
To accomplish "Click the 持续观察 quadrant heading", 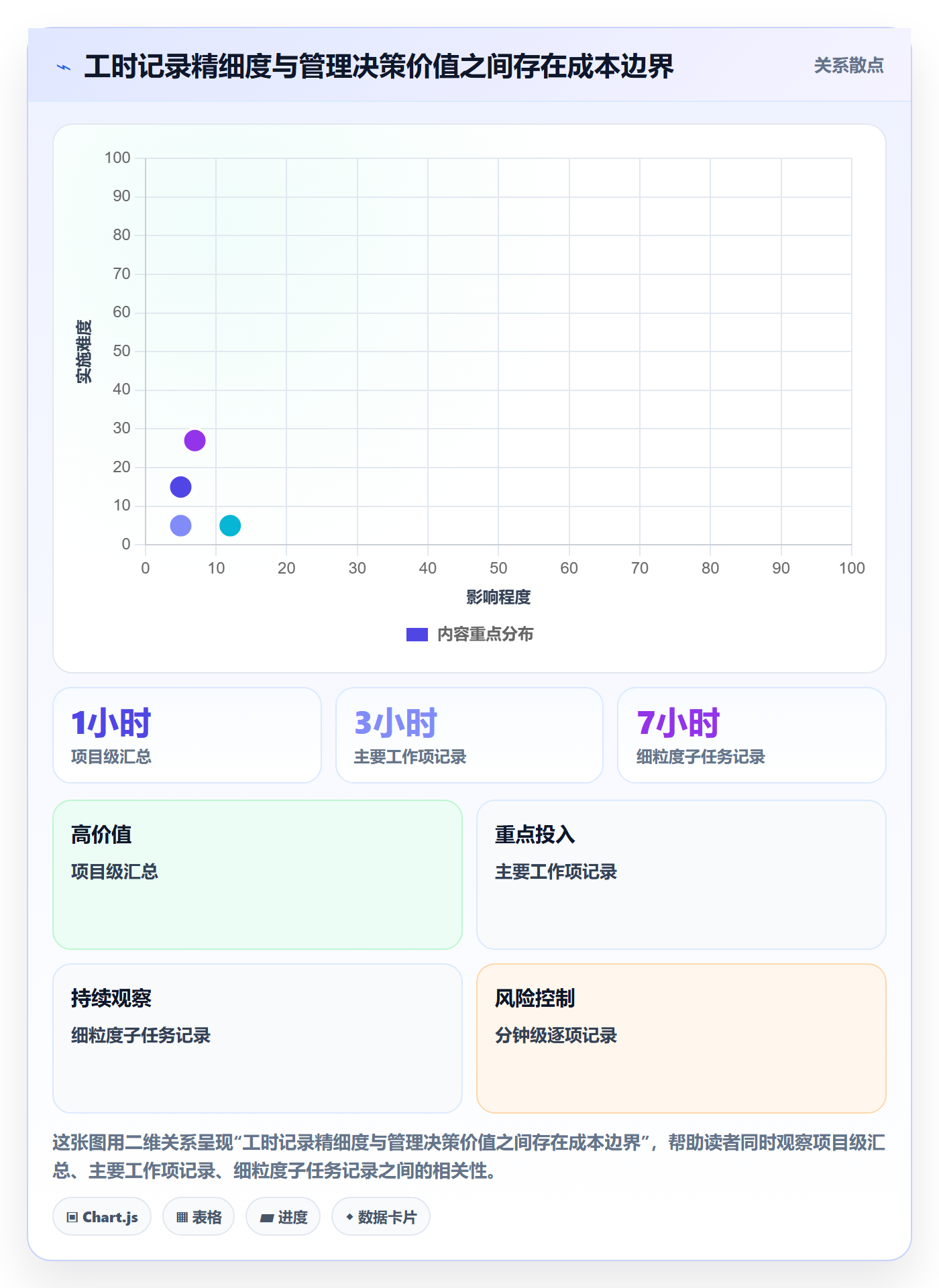I will (x=111, y=998).
